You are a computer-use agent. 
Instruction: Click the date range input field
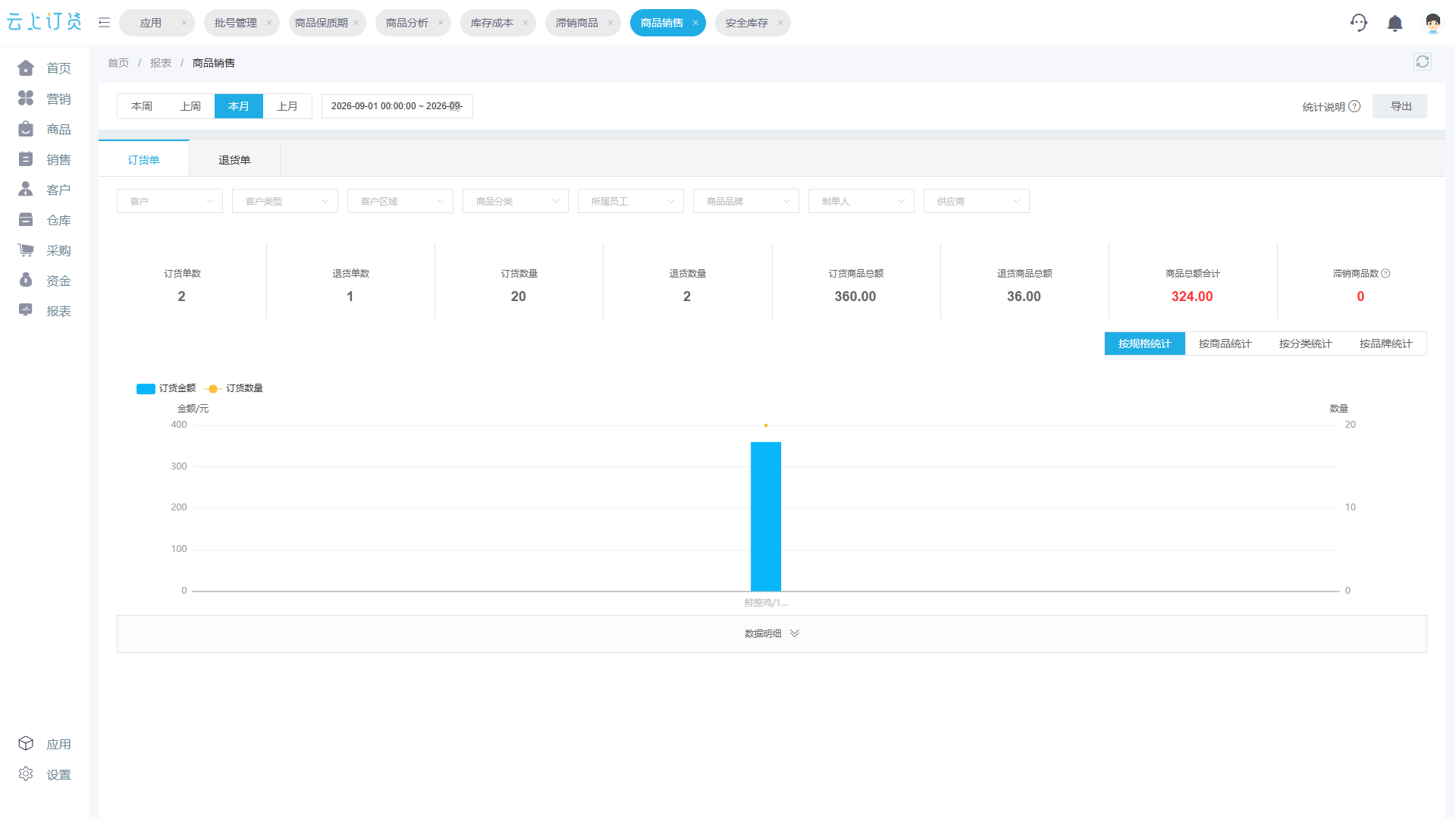click(397, 106)
